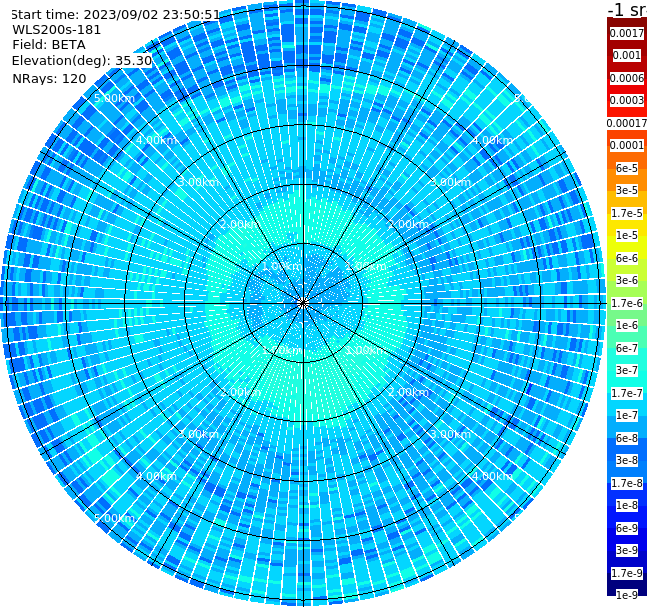Image resolution: width=647 pixels, height=607 pixels.
Task: Select the '3.00km' label in the lower-right quadrant
Action: [451, 434]
